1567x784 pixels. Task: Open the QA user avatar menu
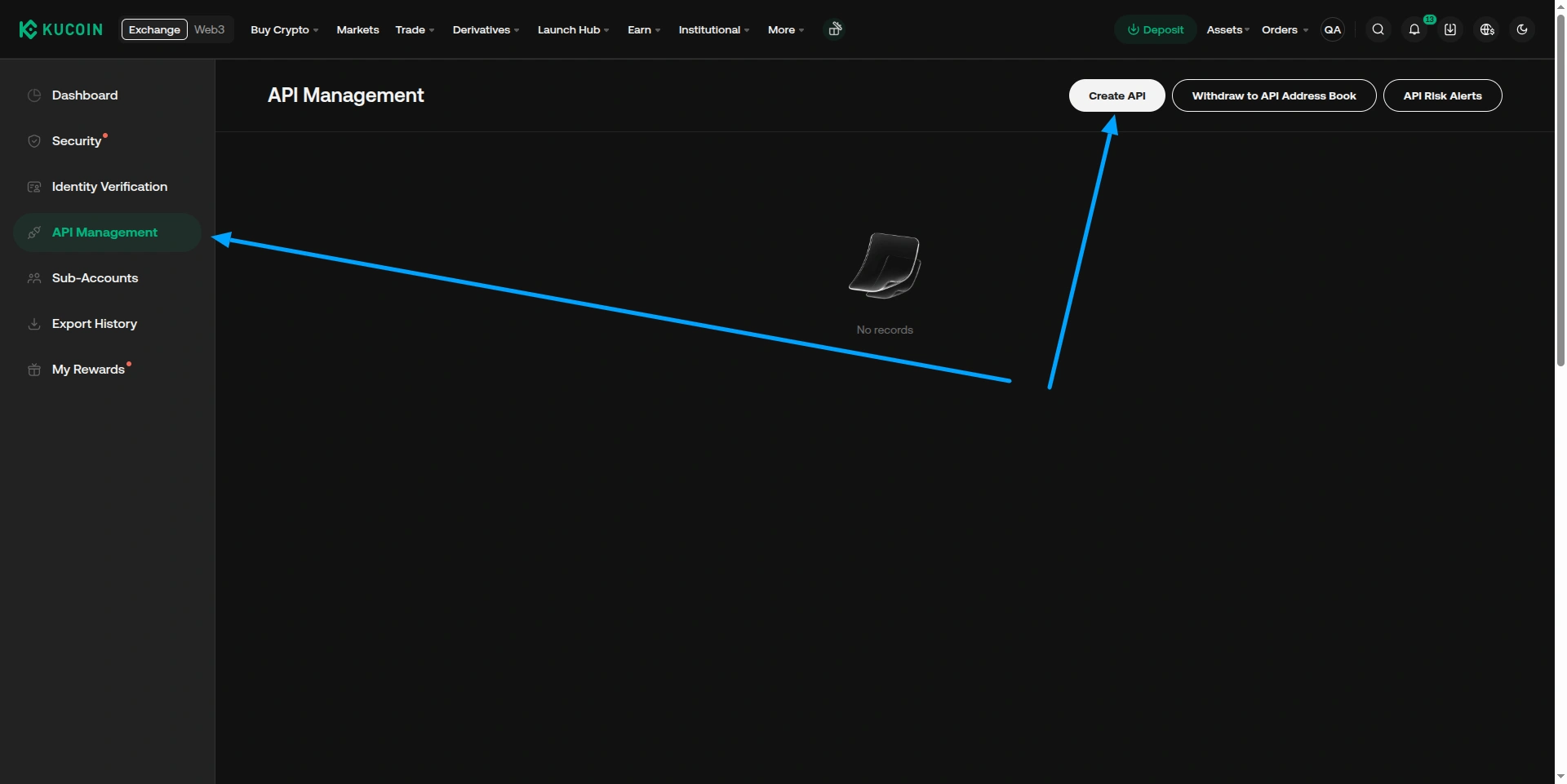(1333, 29)
